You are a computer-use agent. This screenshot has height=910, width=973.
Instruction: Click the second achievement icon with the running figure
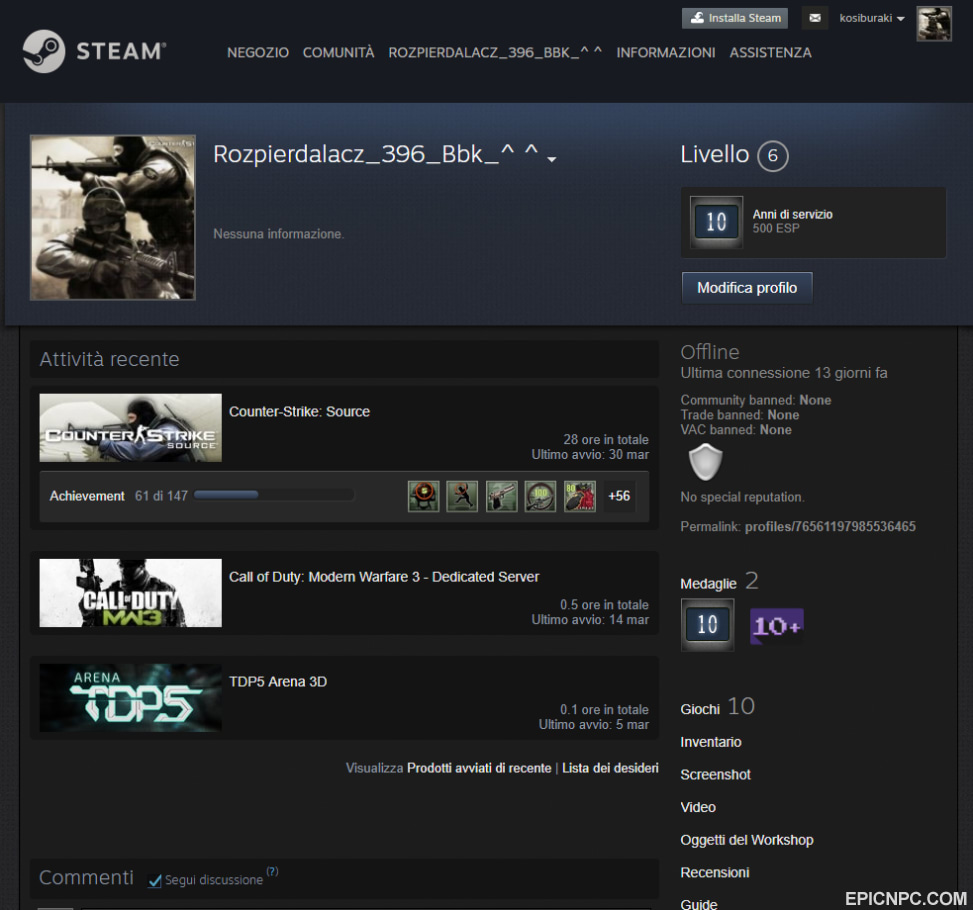tap(462, 496)
